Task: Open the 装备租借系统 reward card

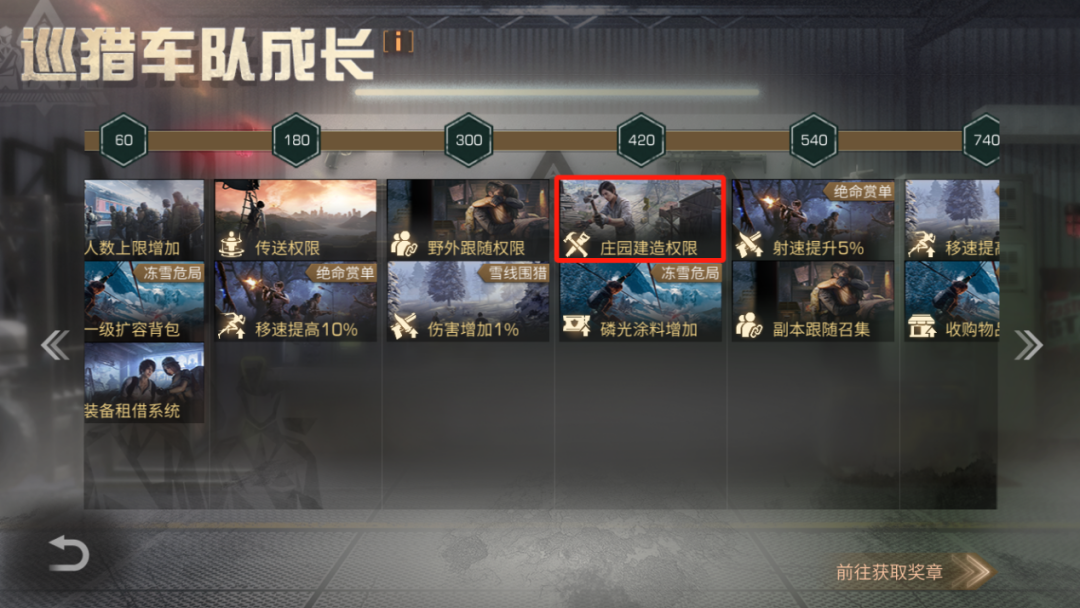Action: pyautogui.click(x=144, y=383)
